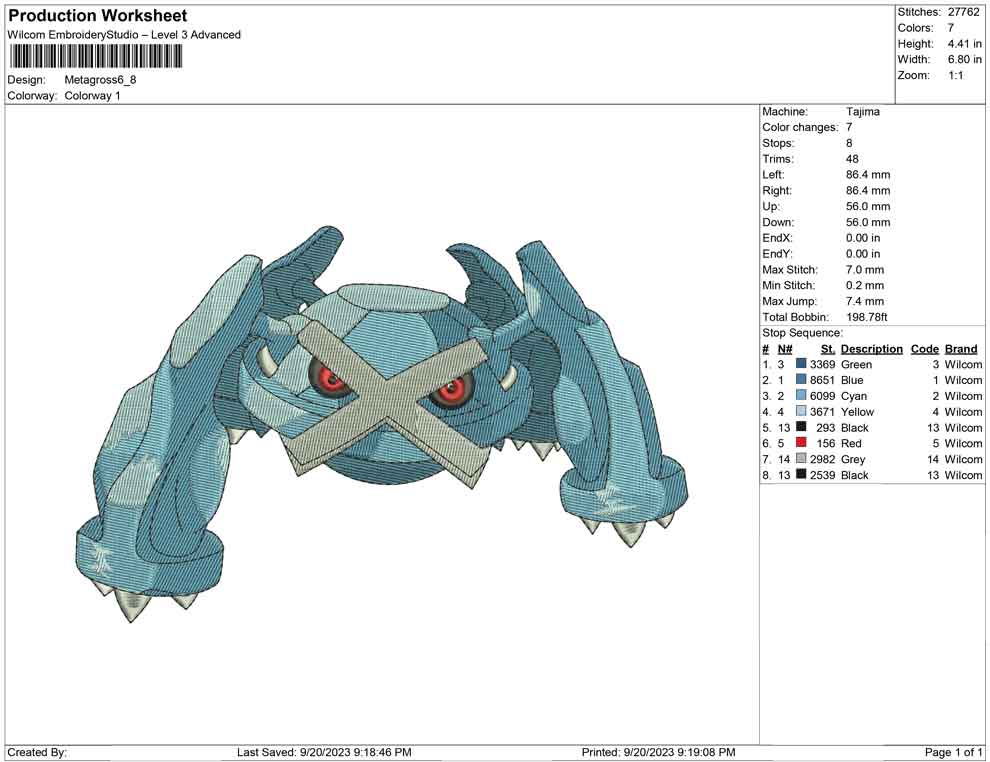Click the Red description in stop row 6
The image size is (990, 762).
851,443
